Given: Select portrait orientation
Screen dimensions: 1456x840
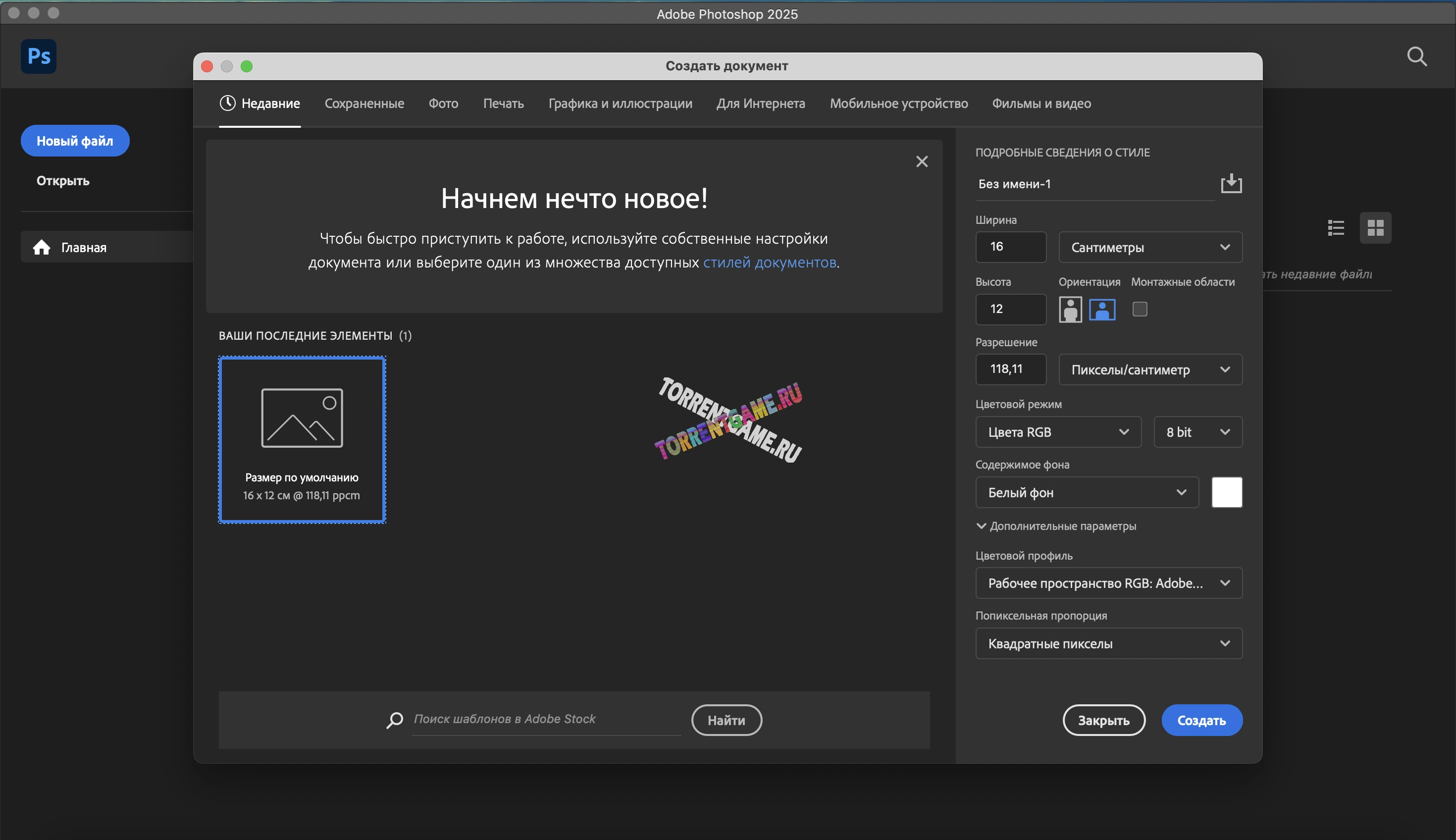Looking at the screenshot, I should (x=1070, y=309).
